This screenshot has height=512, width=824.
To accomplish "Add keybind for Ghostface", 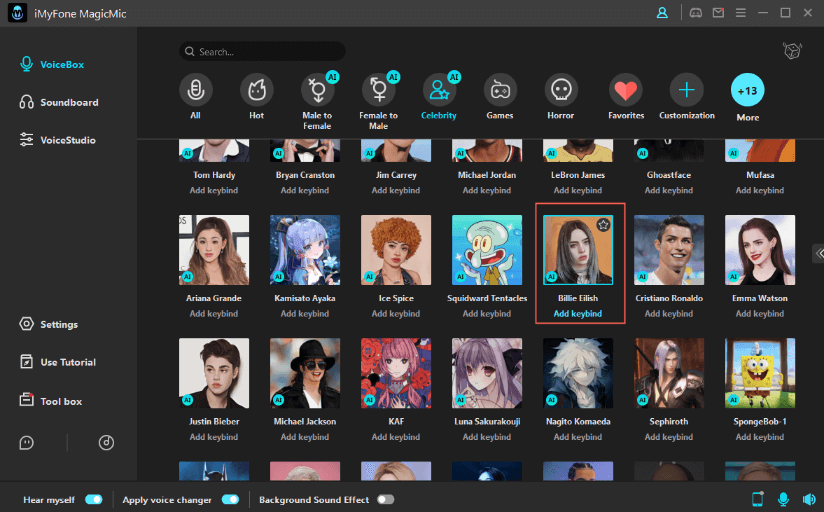I will click(669, 190).
